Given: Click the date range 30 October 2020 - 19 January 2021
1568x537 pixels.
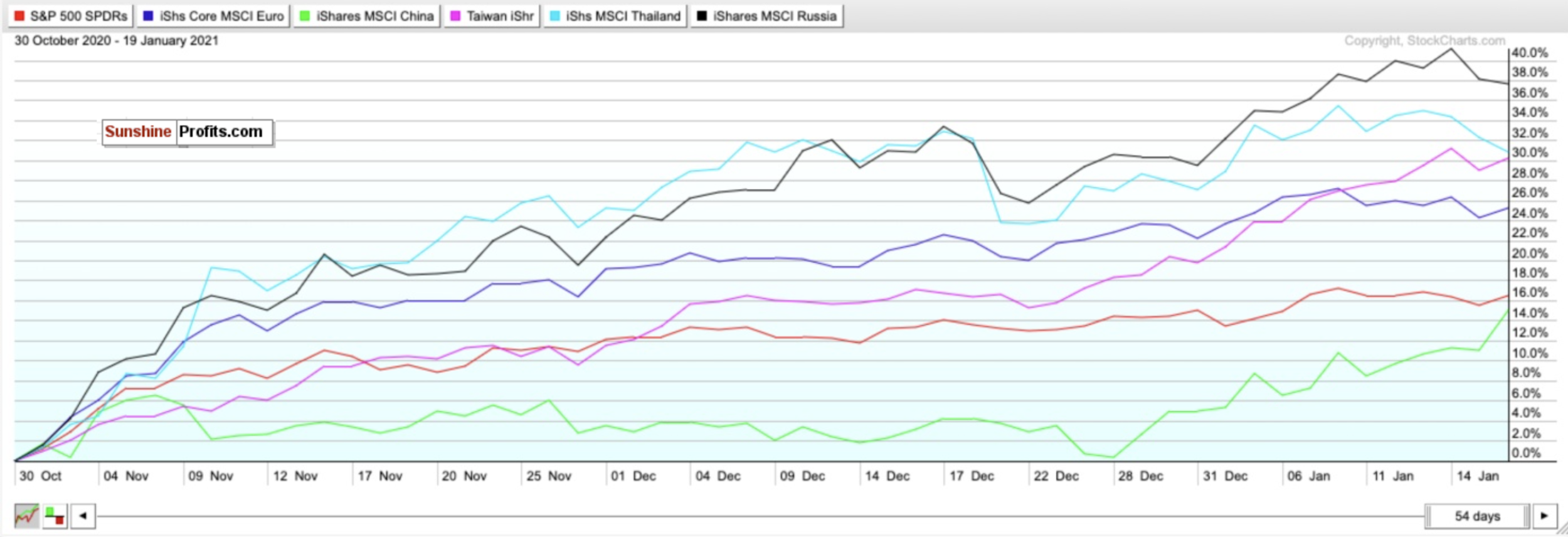Looking at the screenshot, I should click(x=117, y=41).
